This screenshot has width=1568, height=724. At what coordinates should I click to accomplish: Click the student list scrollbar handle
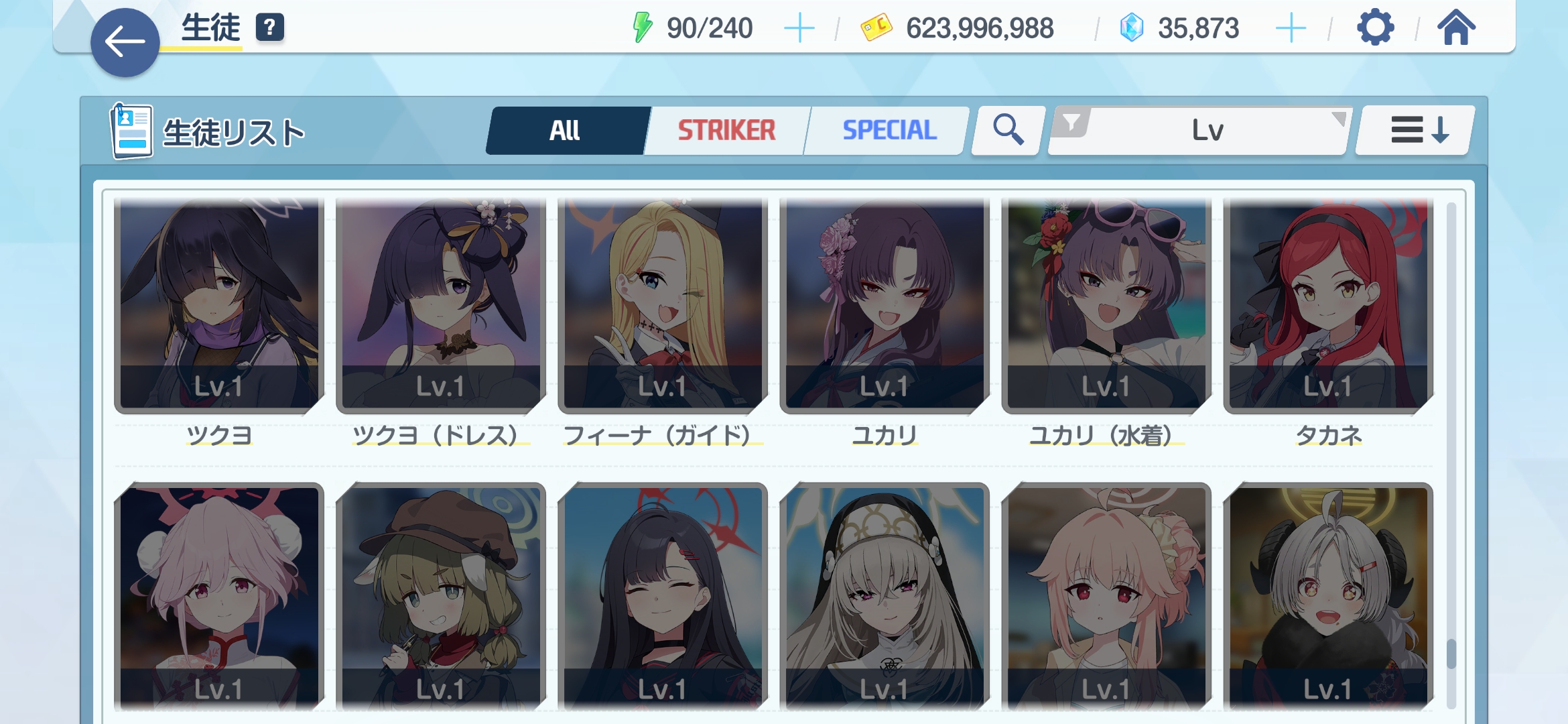coord(1451,654)
